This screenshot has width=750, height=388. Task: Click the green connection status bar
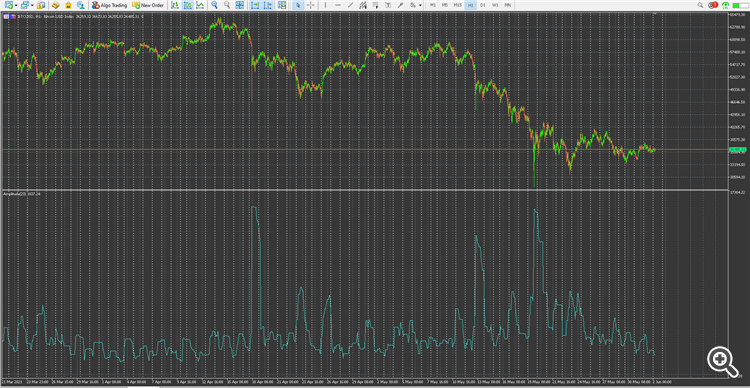(x=739, y=5)
